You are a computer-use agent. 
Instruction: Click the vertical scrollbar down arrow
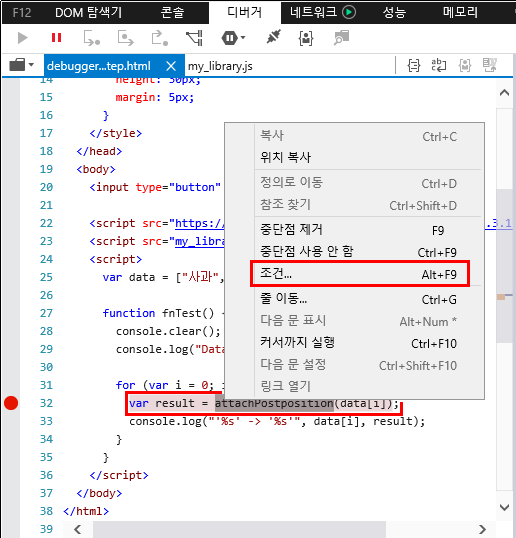click(x=504, y=507)
